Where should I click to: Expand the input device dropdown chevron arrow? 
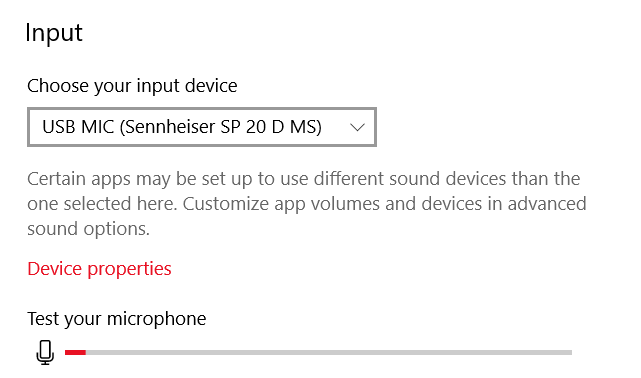(357, 127)
